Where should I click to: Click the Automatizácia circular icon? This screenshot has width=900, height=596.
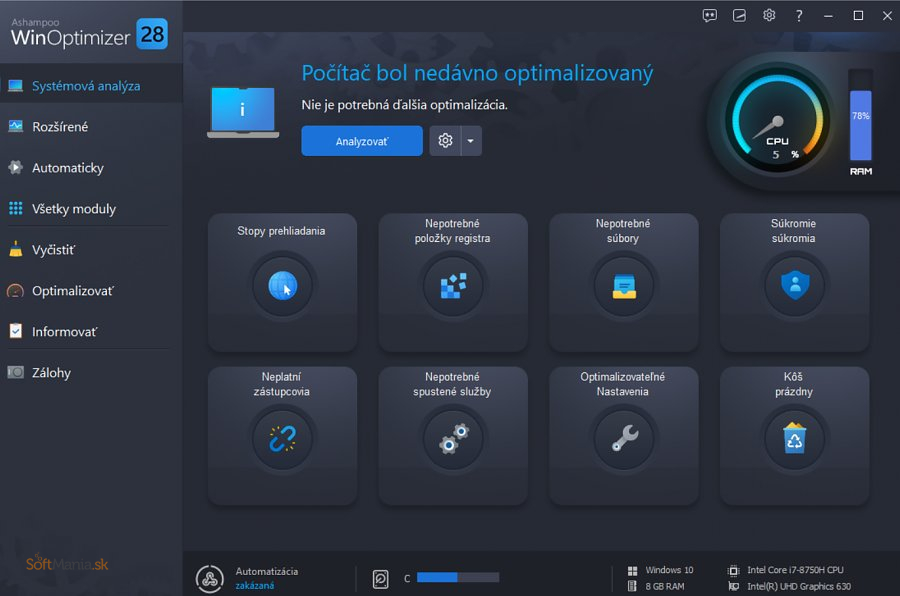click(x=210, y=579)
